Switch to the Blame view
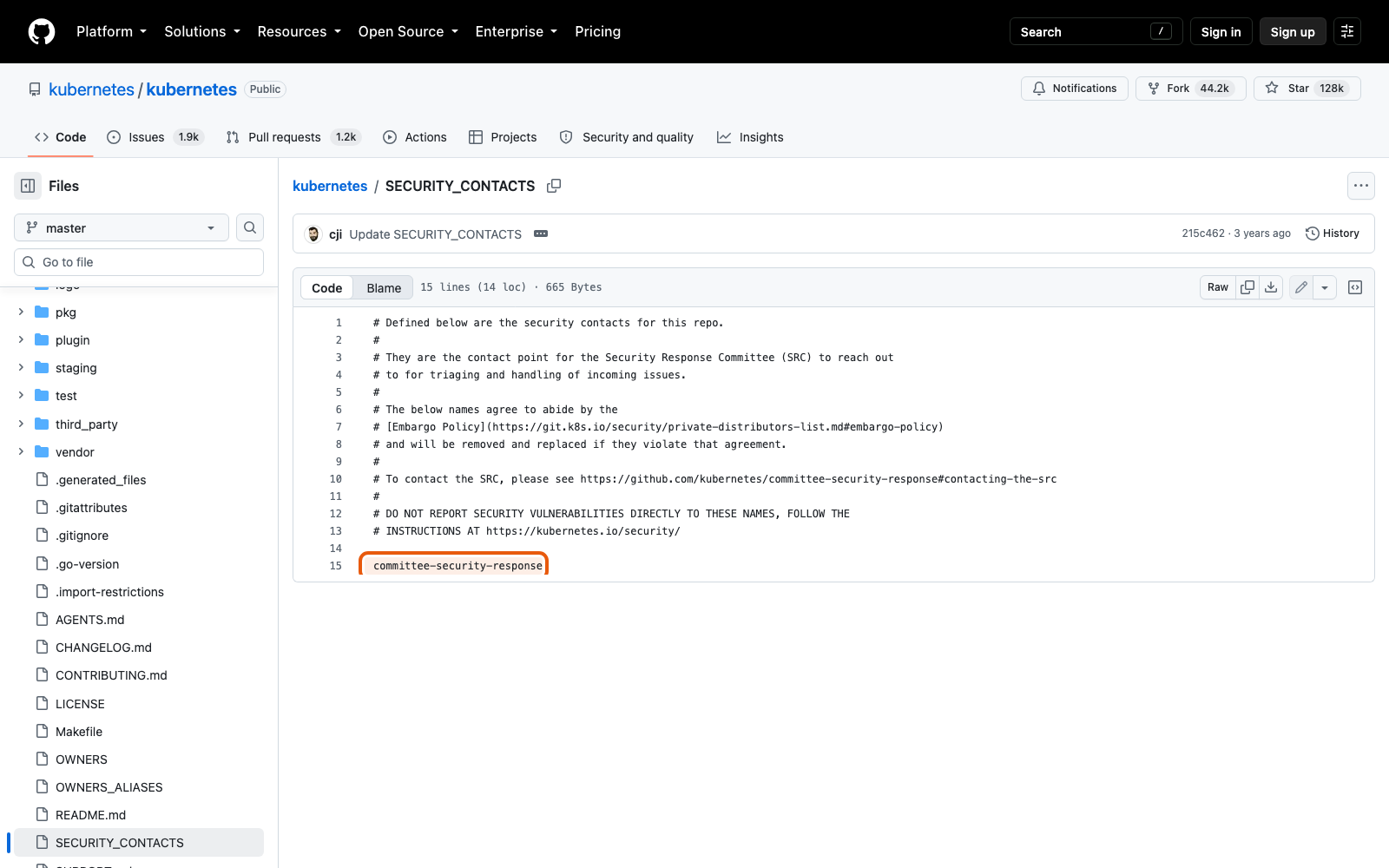The width and height of the screenshot is (1389, 868). pyautogui.click(x=384, y=287)
